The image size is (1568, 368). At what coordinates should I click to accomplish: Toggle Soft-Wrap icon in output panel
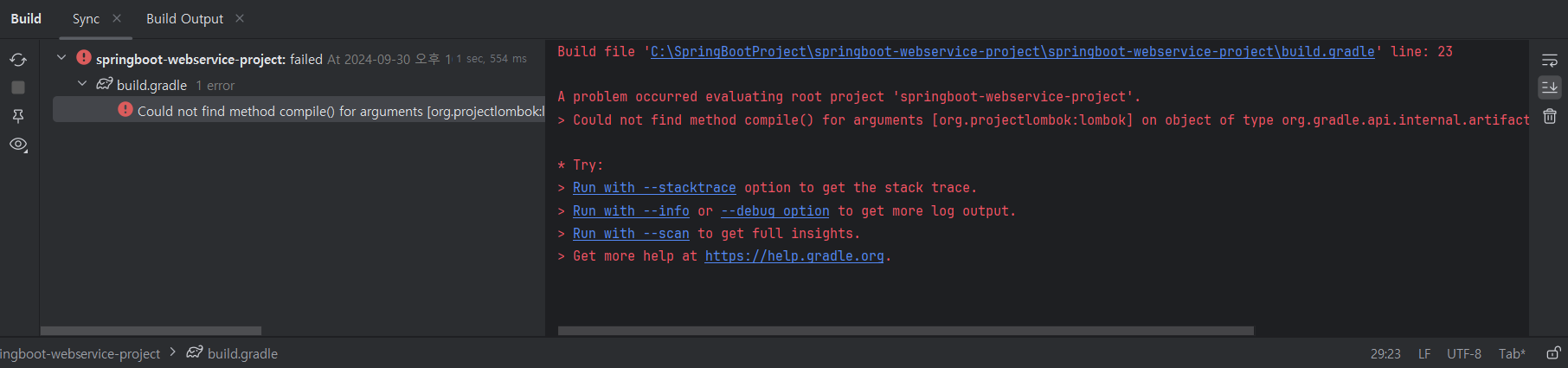point(1550,61)
